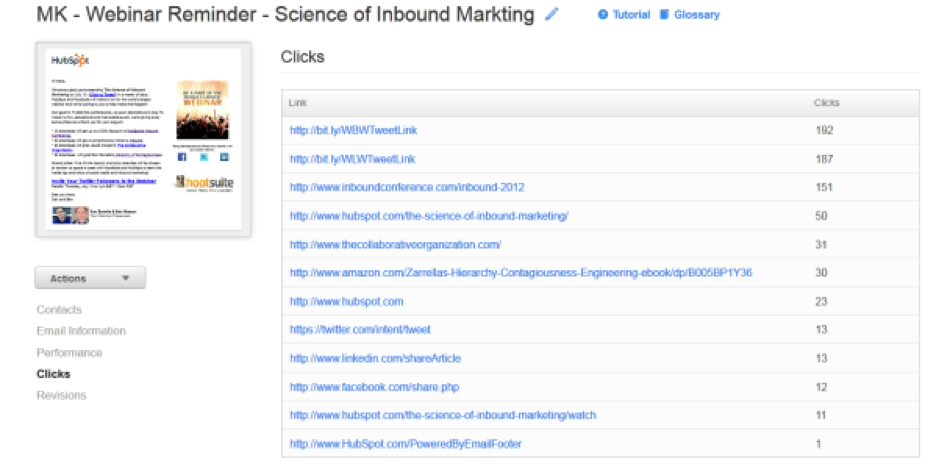The width and height of the screenshot is (938, 471).
Task: Click the 30 clicks value
Action: (x=821, y=273)
